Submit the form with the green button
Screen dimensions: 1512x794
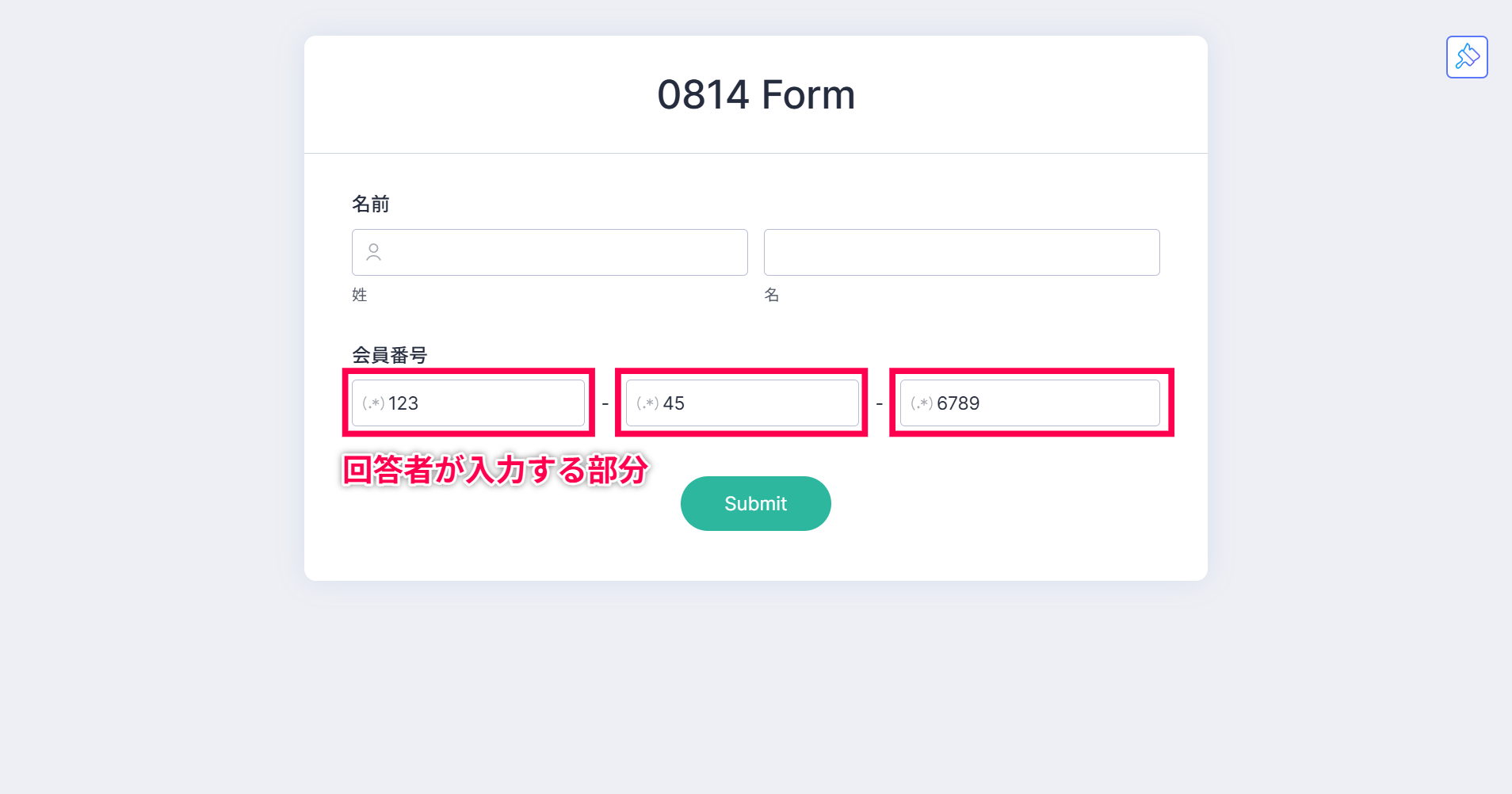[x=755, y=503]
